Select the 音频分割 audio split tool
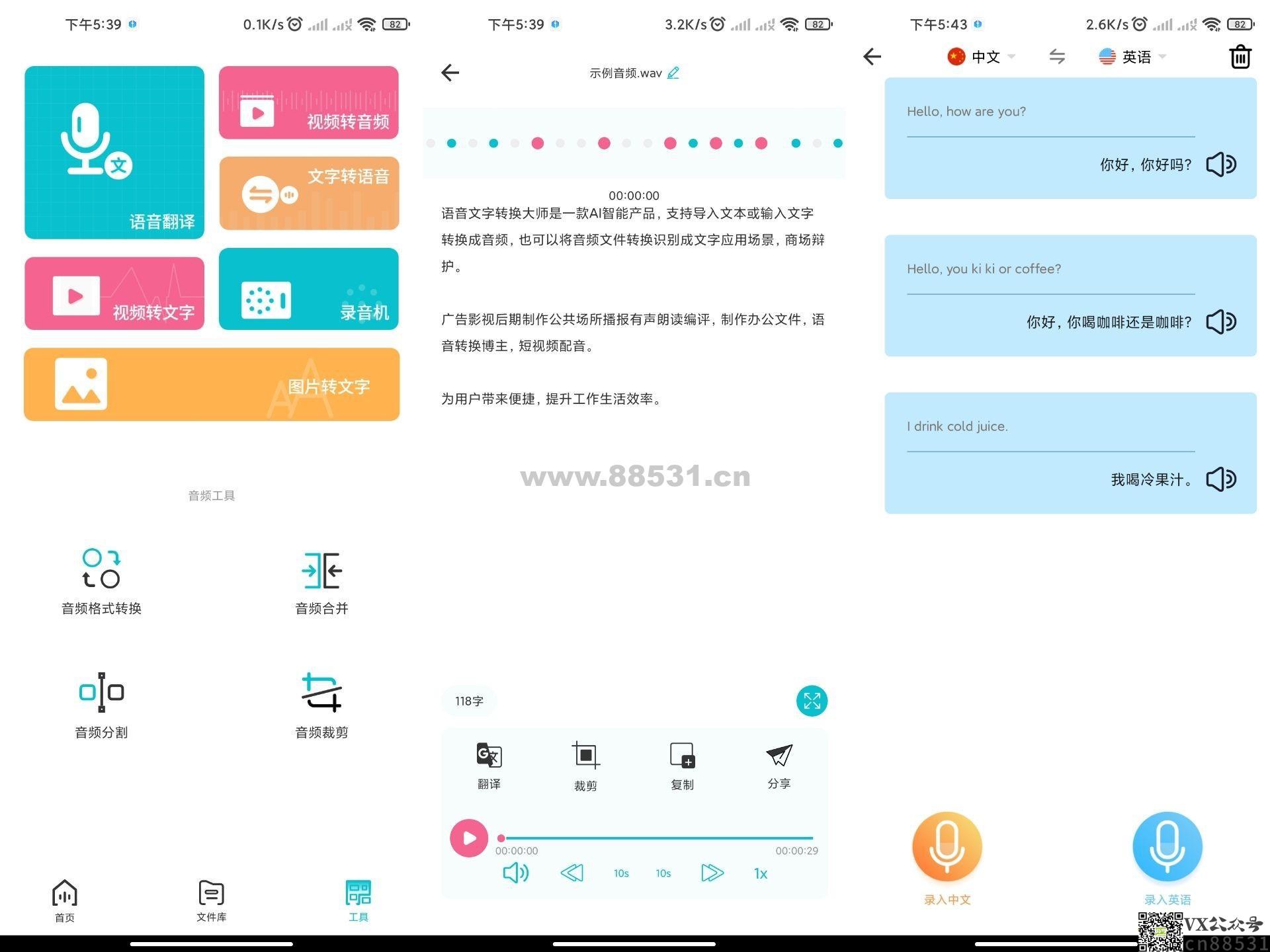This screenshot has height=952, width=1270. (101, 705)
